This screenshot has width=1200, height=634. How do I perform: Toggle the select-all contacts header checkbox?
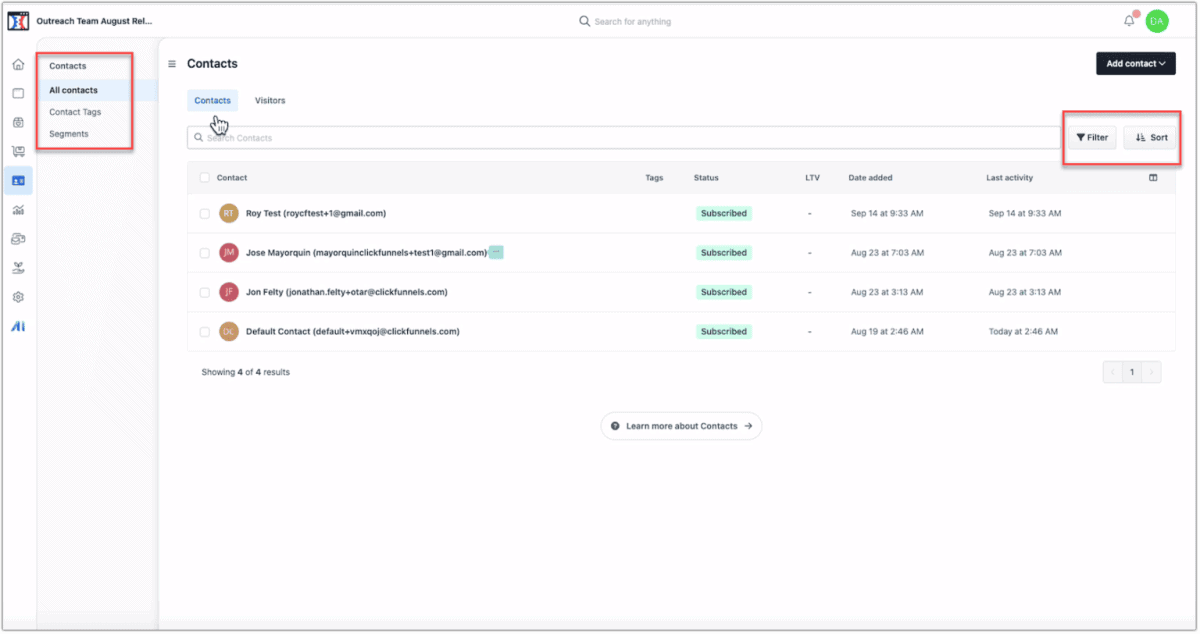pos(205,178)
